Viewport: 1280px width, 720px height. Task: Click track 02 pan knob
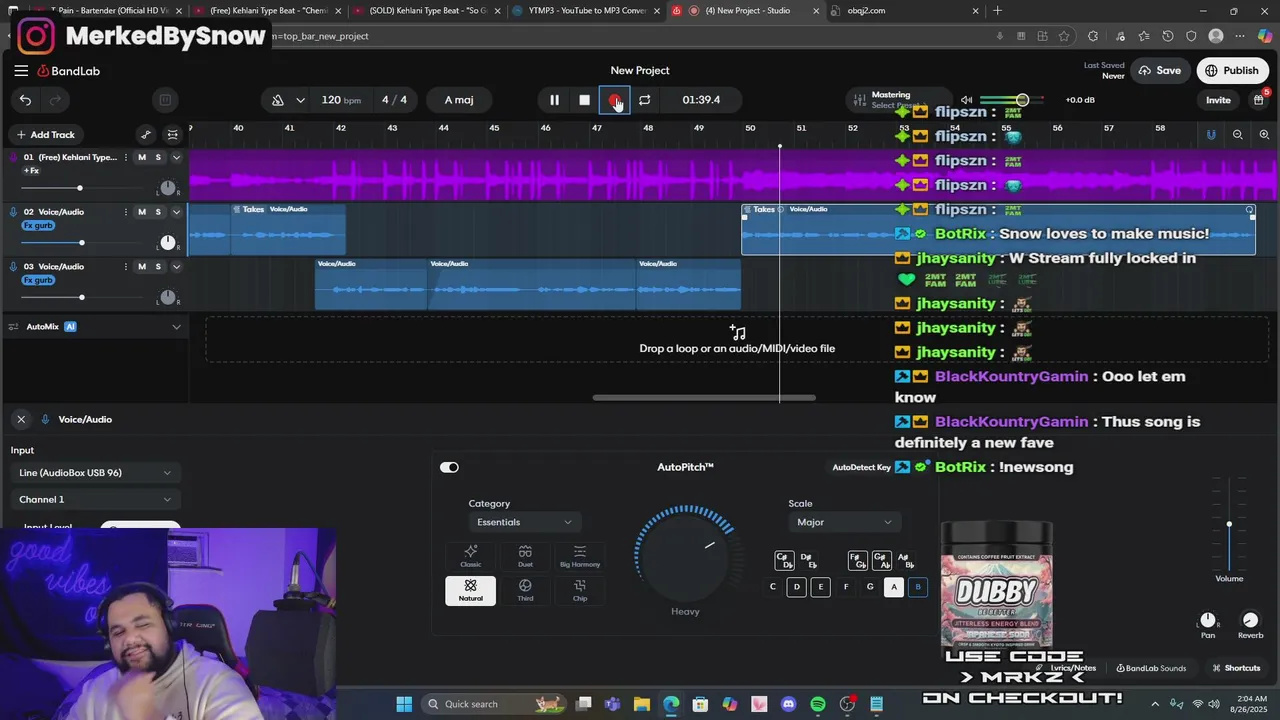(168, 243)
